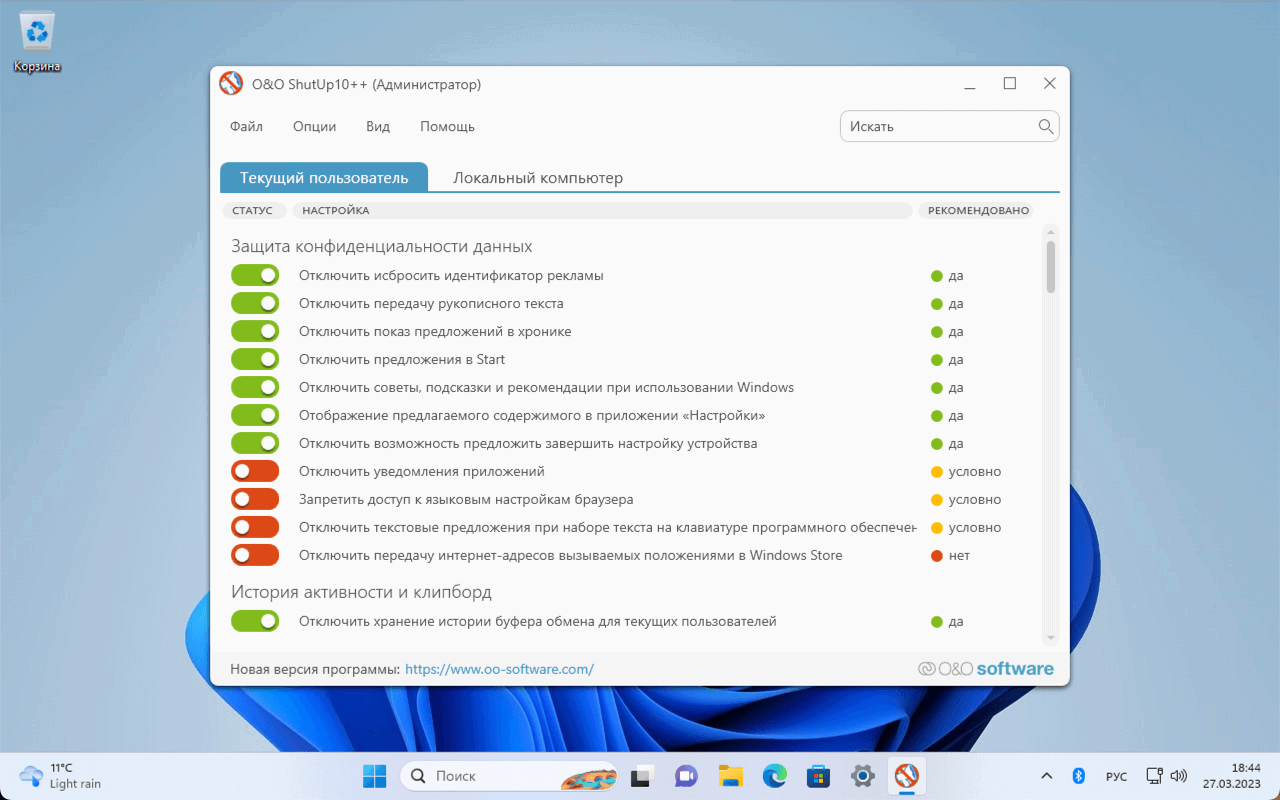Viewport: 1280px width, 800px height.
Task: Open Windows Settings gear in the taskbar
Action: click(863, 776)
